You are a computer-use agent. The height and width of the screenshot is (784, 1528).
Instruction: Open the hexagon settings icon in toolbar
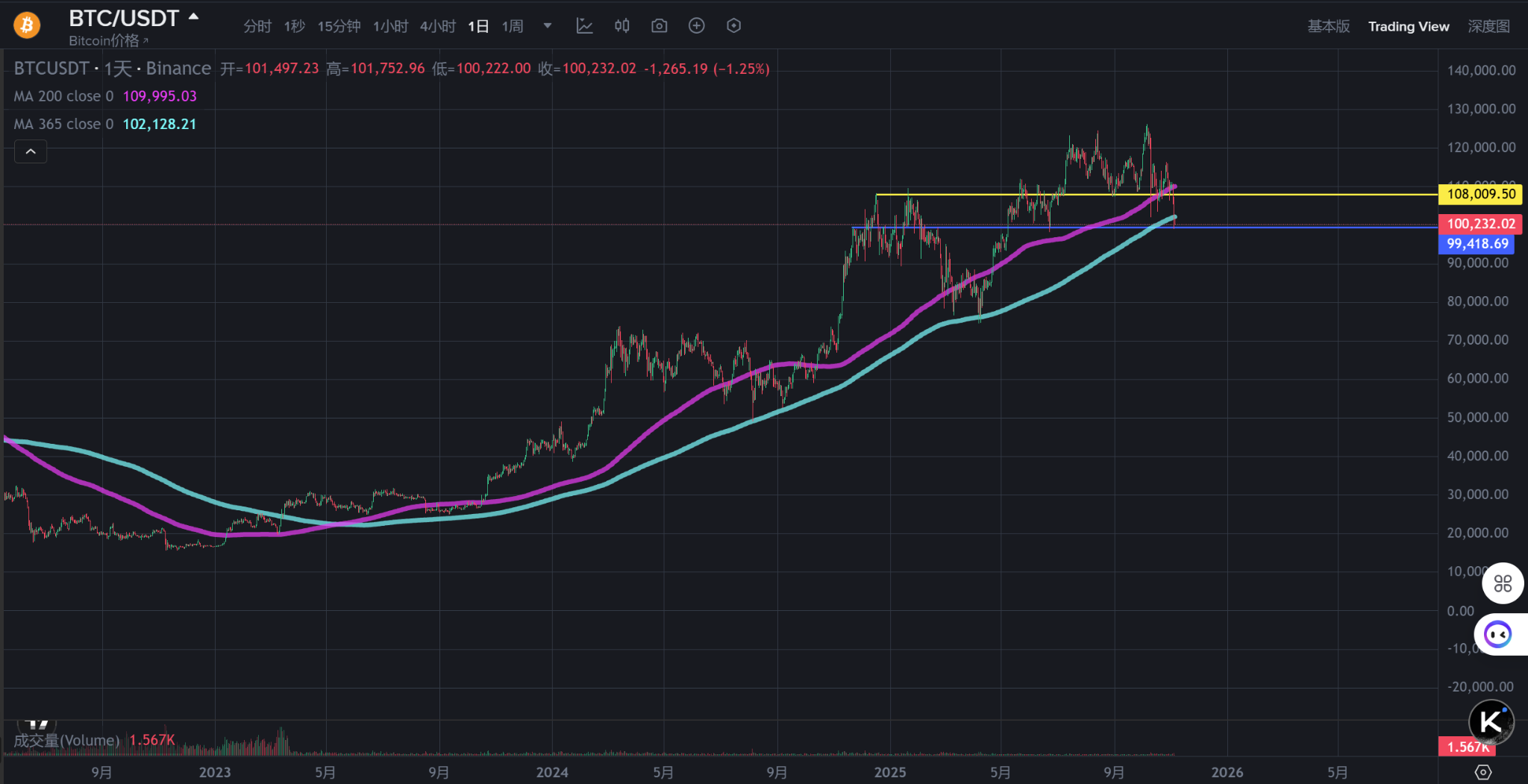coord(733,25)
